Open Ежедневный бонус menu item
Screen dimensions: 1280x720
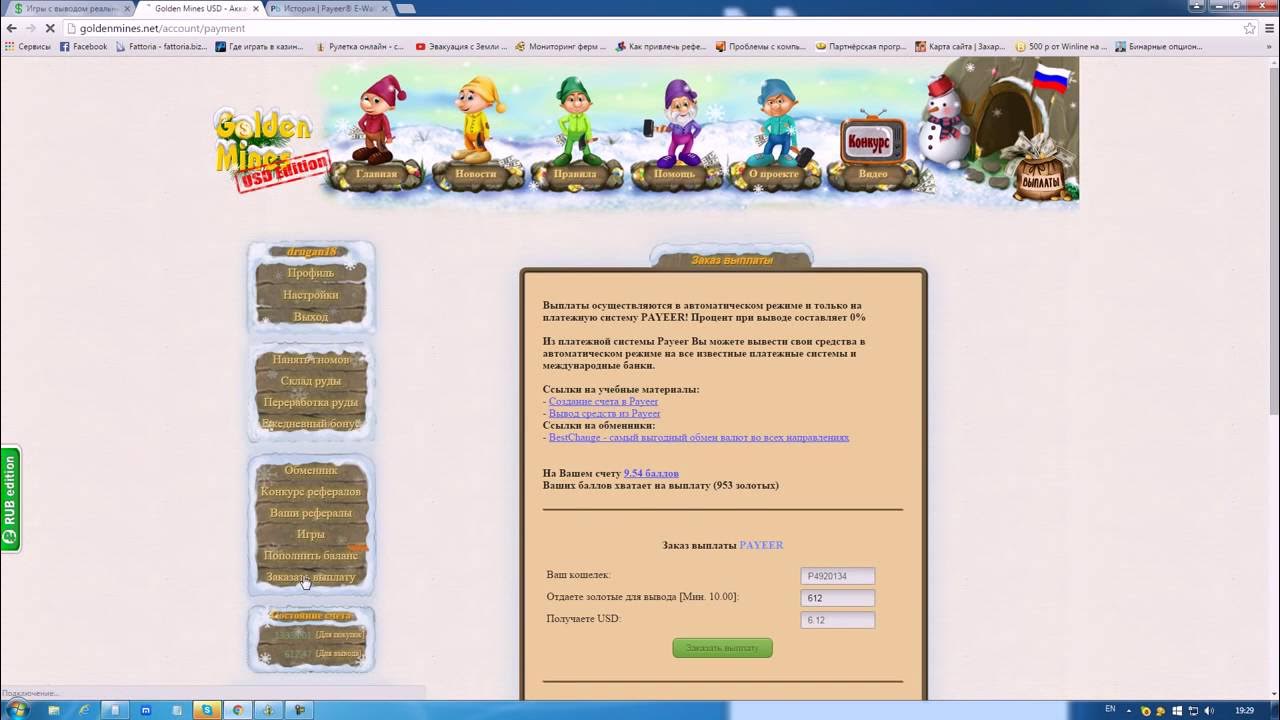coord(311,424)
